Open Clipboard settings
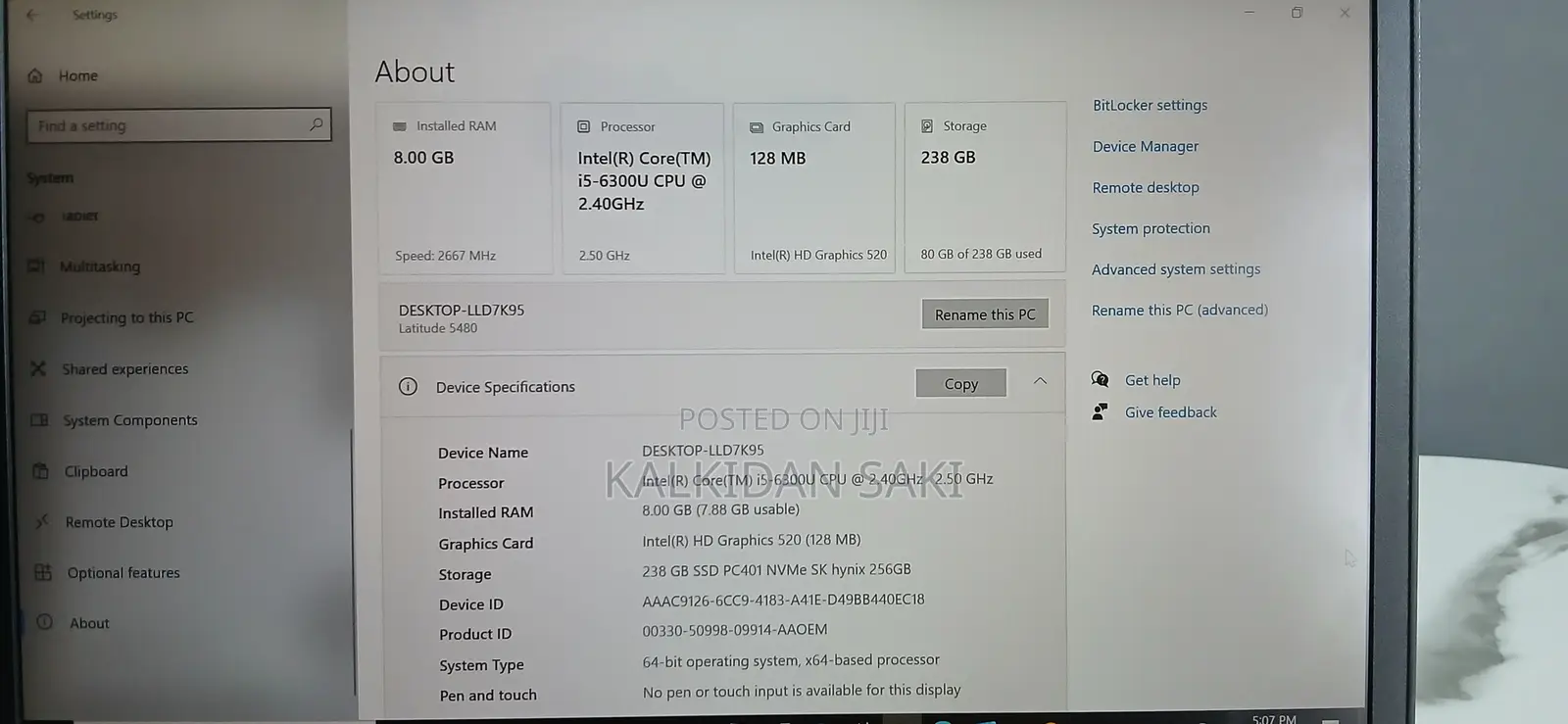 click(x=96, y=471)
